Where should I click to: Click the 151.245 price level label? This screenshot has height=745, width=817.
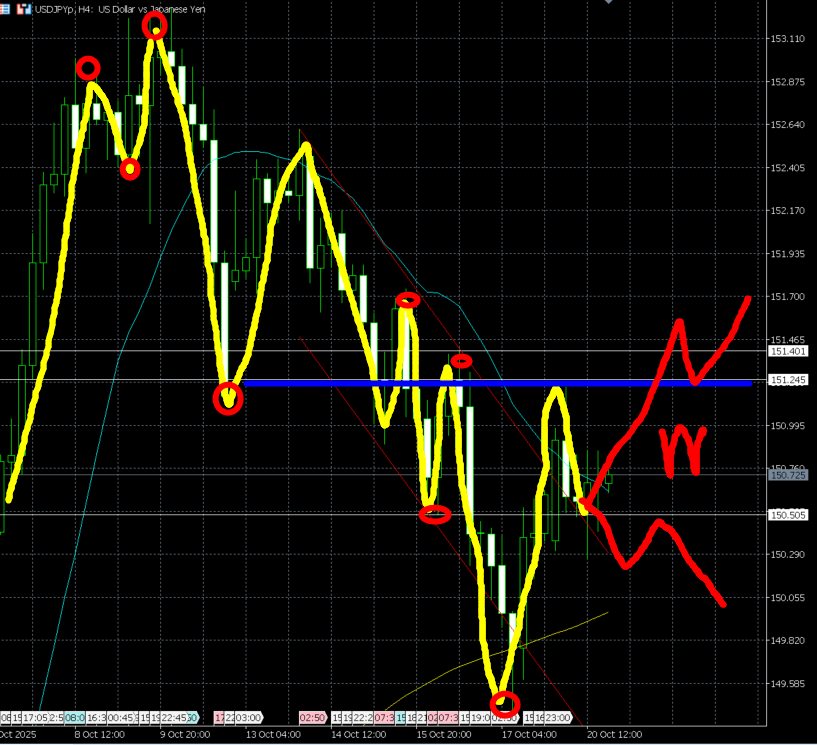coord(788,381)
